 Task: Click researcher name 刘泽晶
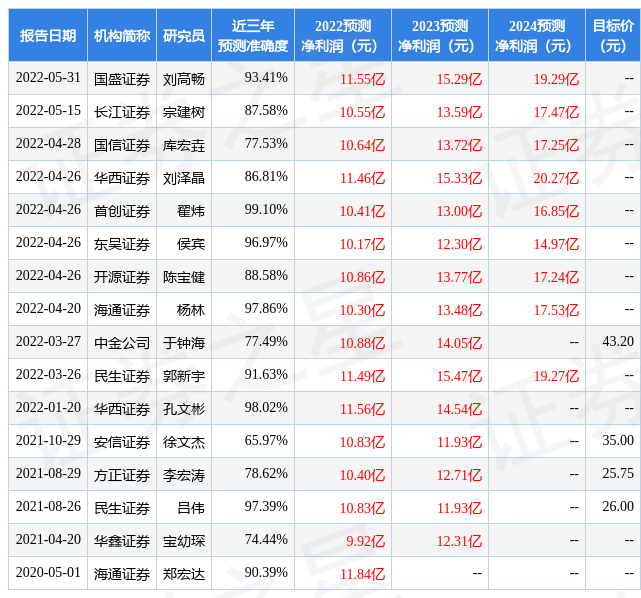pyautogui.click(x=184, y=178)
